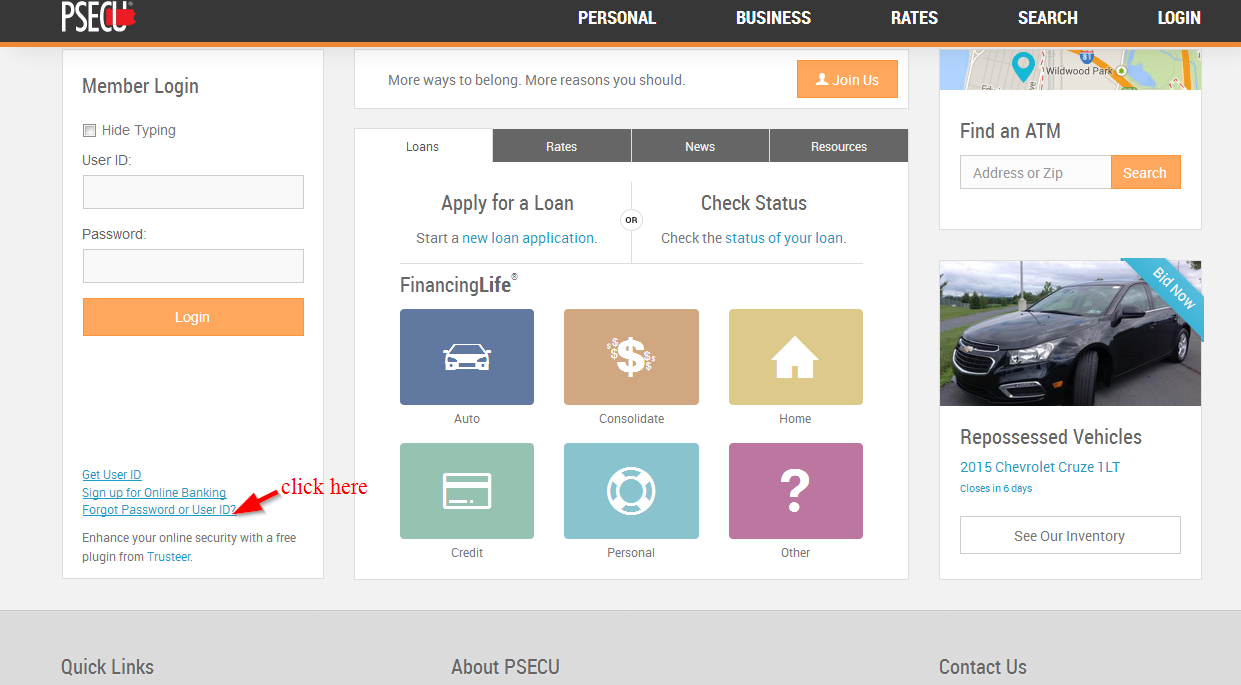Click the Check Status heading
Image resolution: width=1241 pixels, height=685 pixels.
(754, 203)
